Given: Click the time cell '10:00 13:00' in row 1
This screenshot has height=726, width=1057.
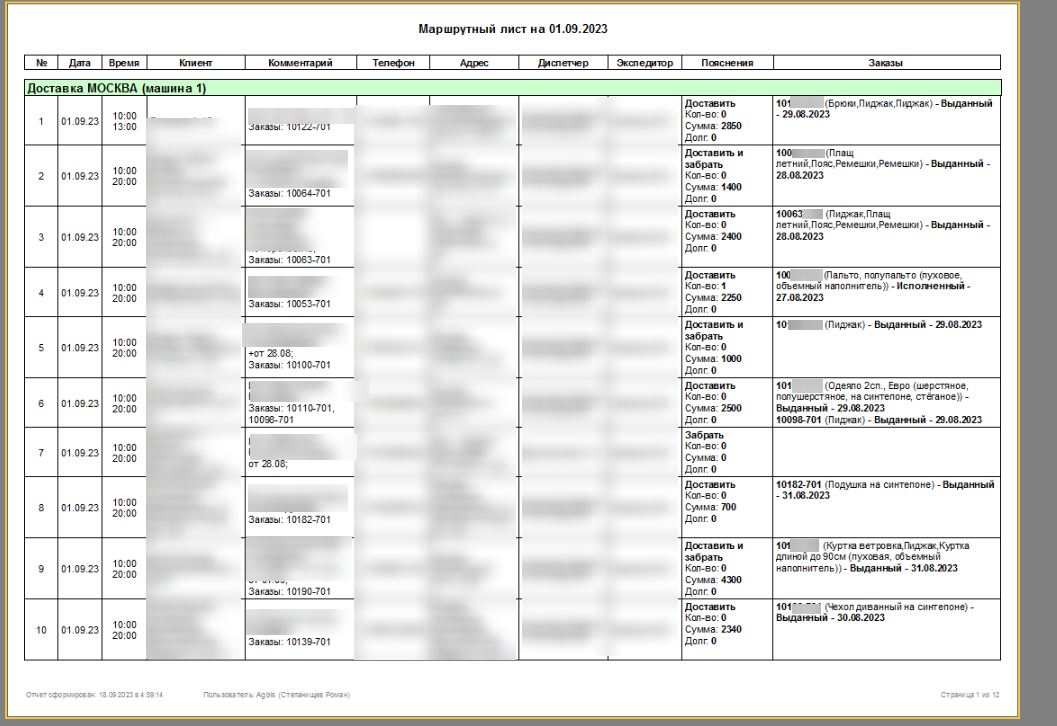Looking at the screenshot, I should pyautogui.click(x=124, y=121).
